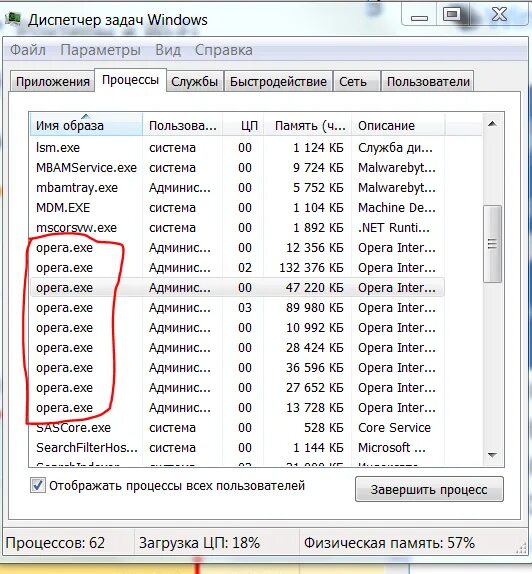The width and height of the screenshot is (532, 574).
Task: Select opera.exe using 28 424 КБ
Action: [x=237, y=348]
